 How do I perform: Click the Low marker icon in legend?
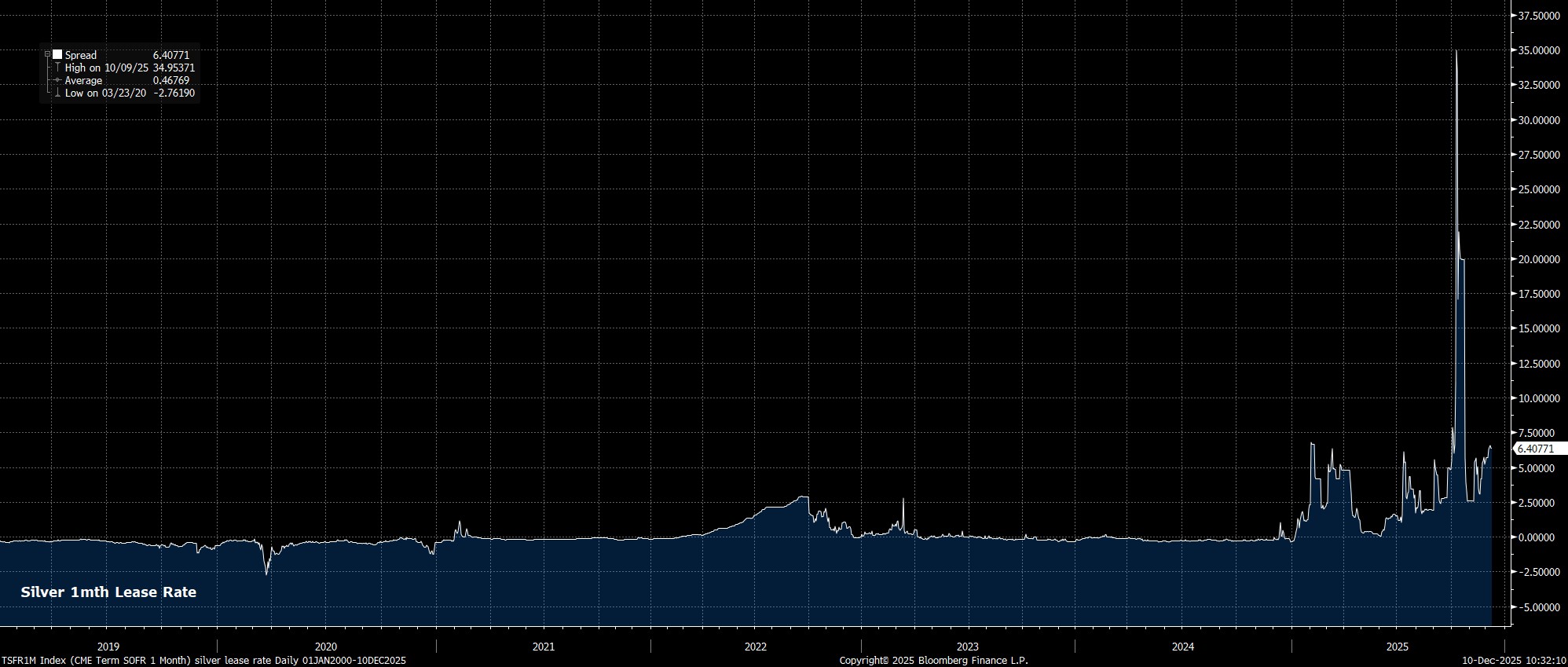pos(57,93)
